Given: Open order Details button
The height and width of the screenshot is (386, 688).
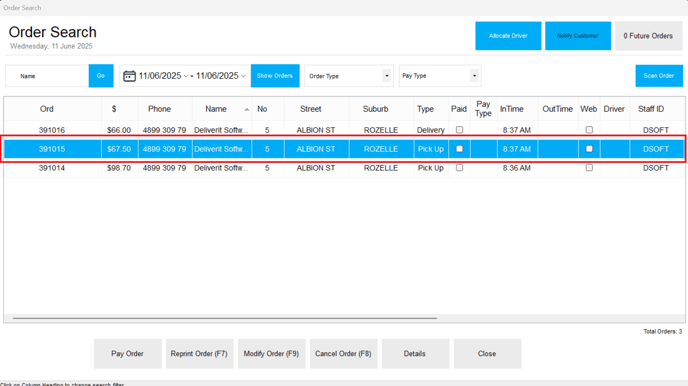Looking at the screenshot, I should pos(415,354).
